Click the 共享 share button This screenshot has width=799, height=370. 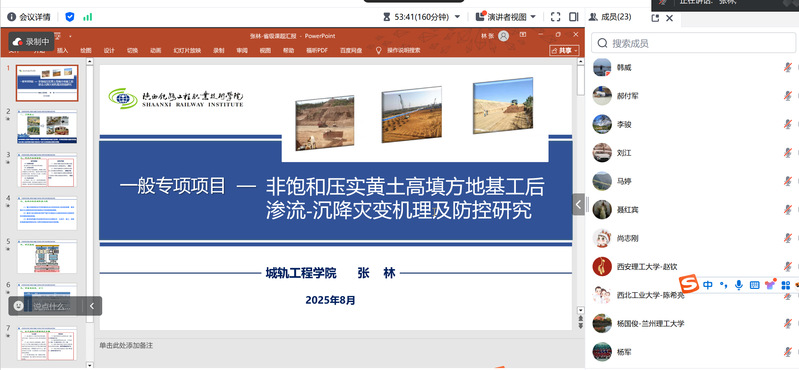pos(565,50)
